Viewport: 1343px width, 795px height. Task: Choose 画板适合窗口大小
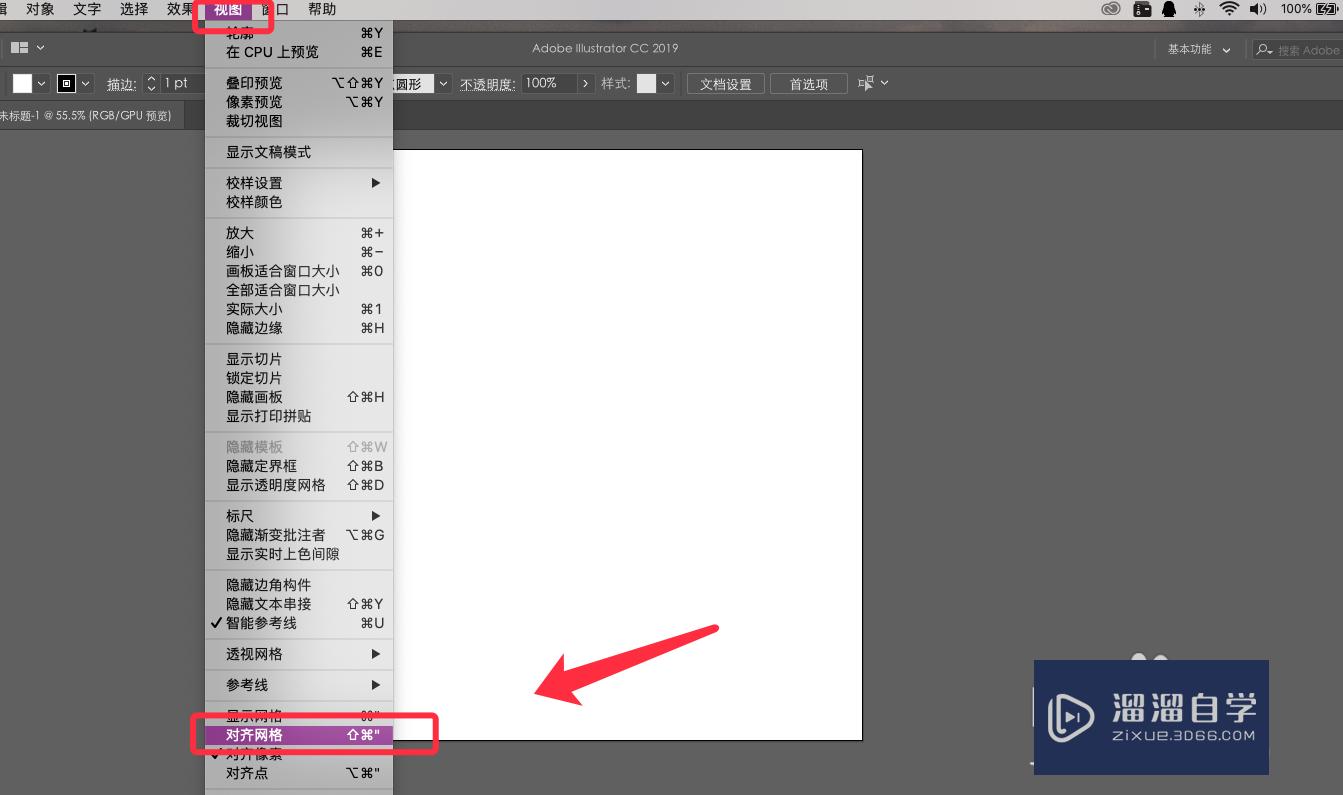click(299, 271)
